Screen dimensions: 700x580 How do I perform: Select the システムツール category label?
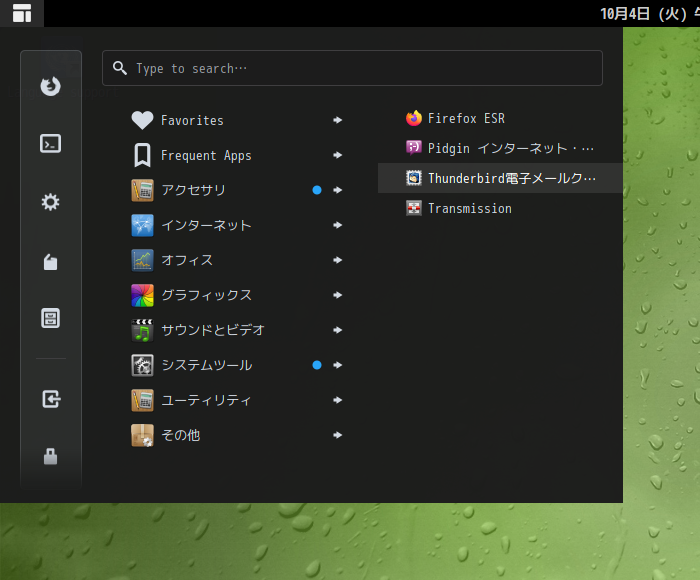207,365
